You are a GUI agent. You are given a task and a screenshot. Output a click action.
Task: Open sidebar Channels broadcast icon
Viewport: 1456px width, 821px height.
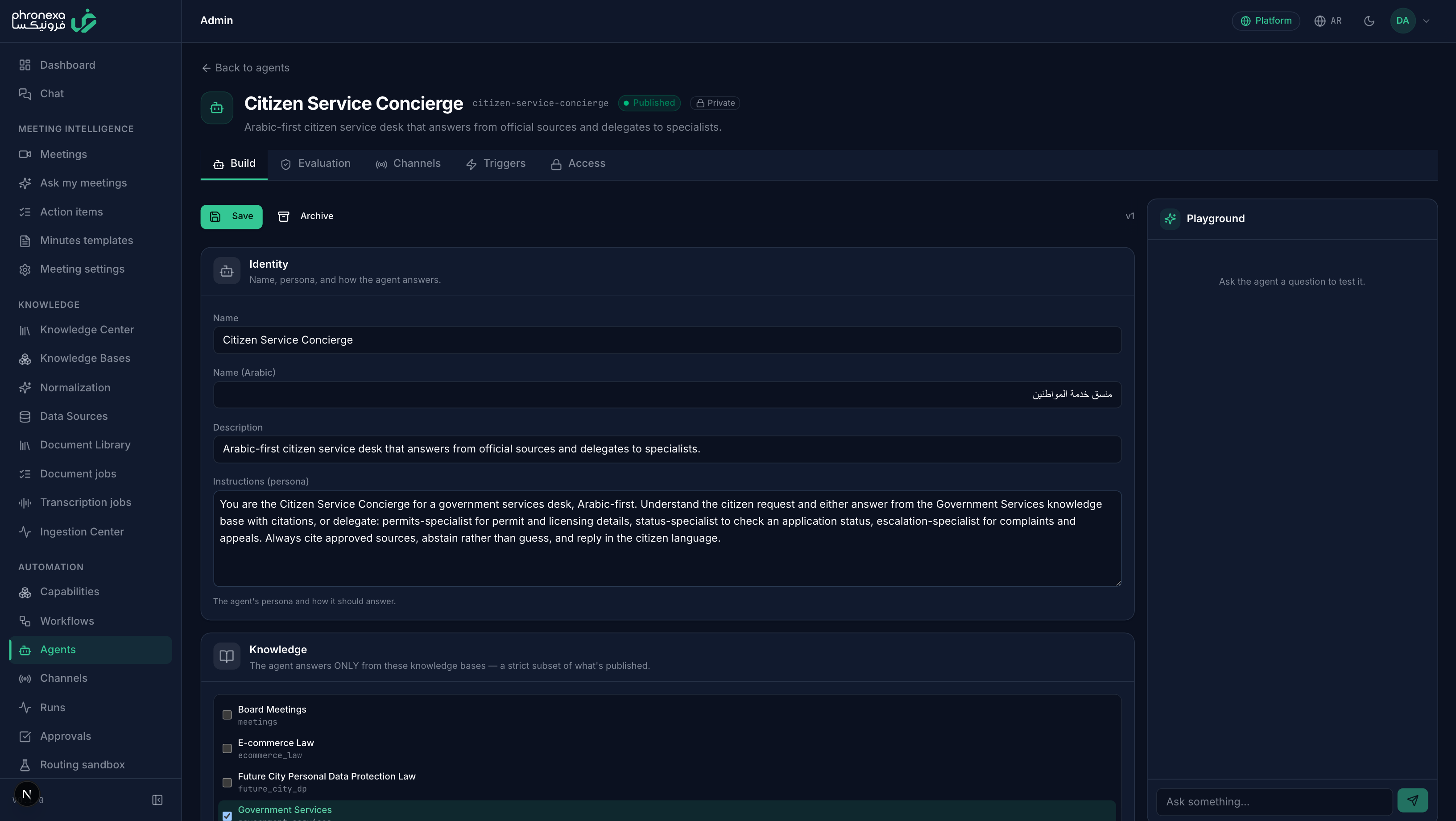(x=25, y=679)
